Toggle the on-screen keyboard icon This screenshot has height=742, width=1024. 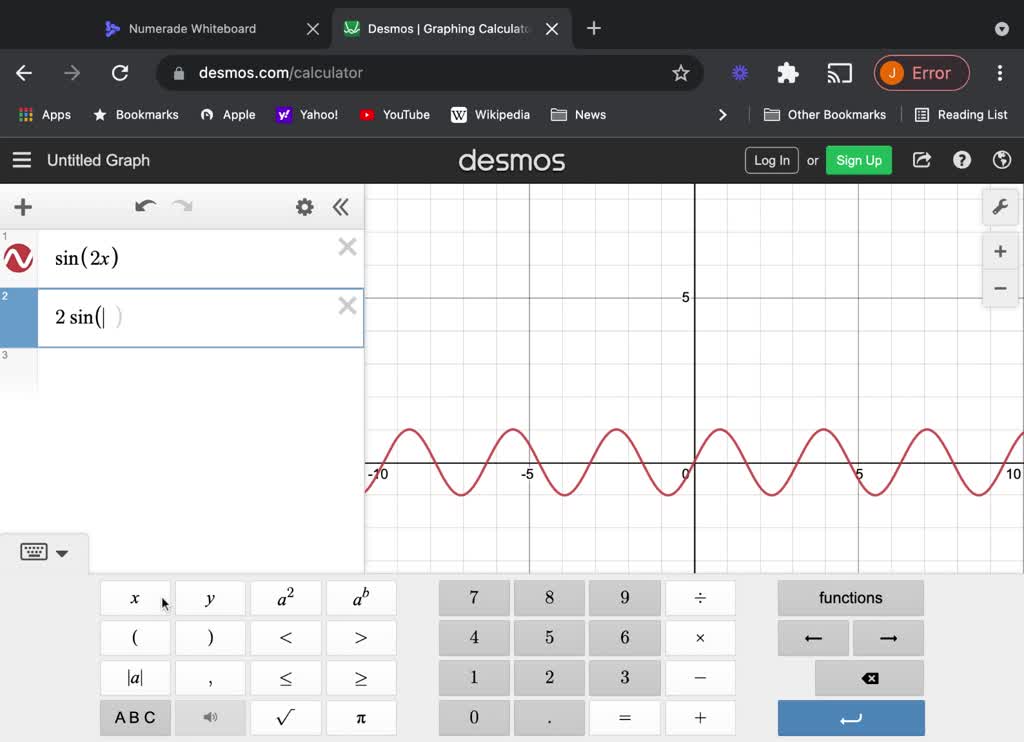click(x=33, y=551)
